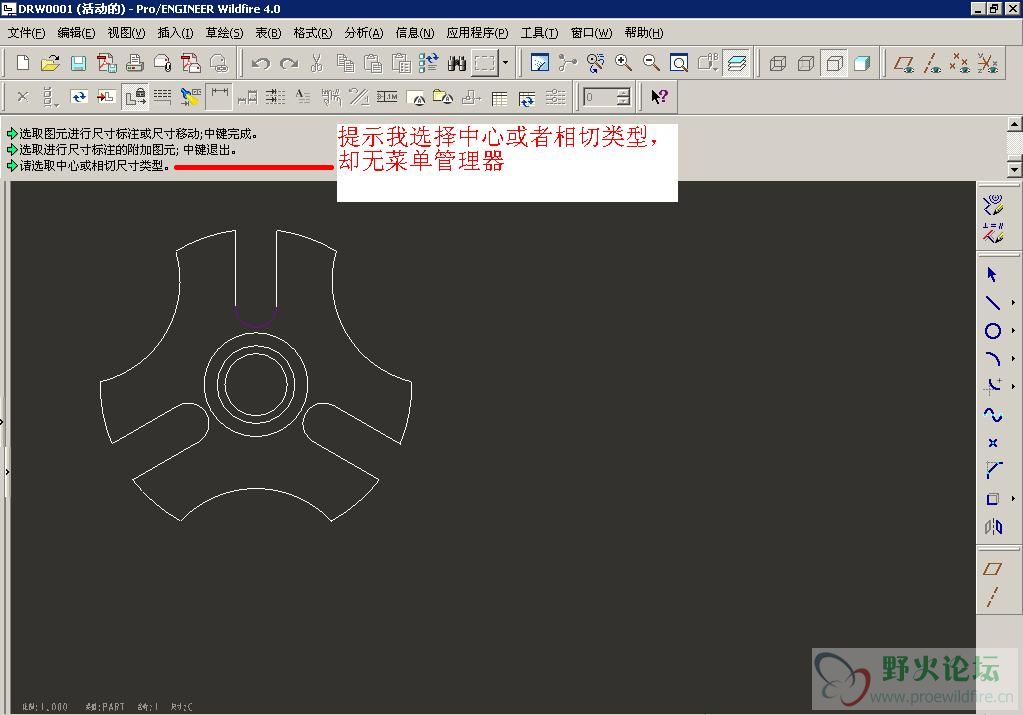This screenshot has width=1023, height=715.
Task: Insert a table with the table icon
Action: pyautogui.click(x=499, y=98)
